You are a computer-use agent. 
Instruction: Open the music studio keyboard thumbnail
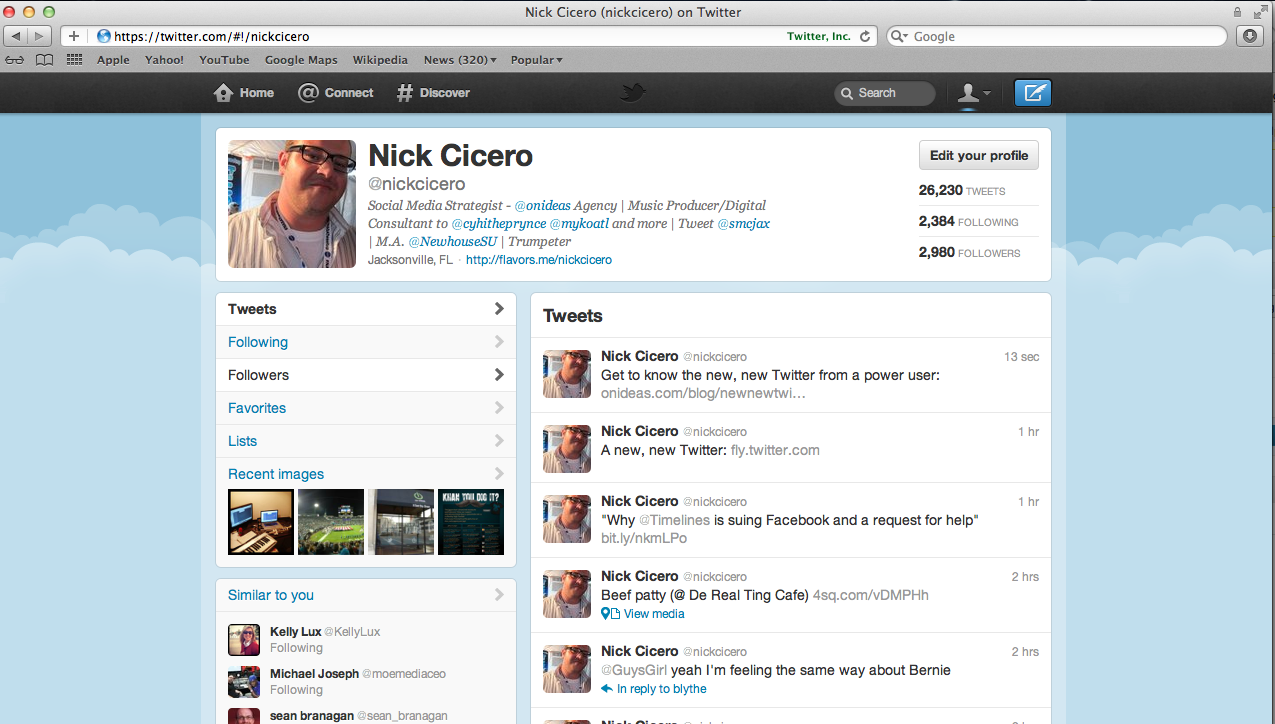coord(261,522)
